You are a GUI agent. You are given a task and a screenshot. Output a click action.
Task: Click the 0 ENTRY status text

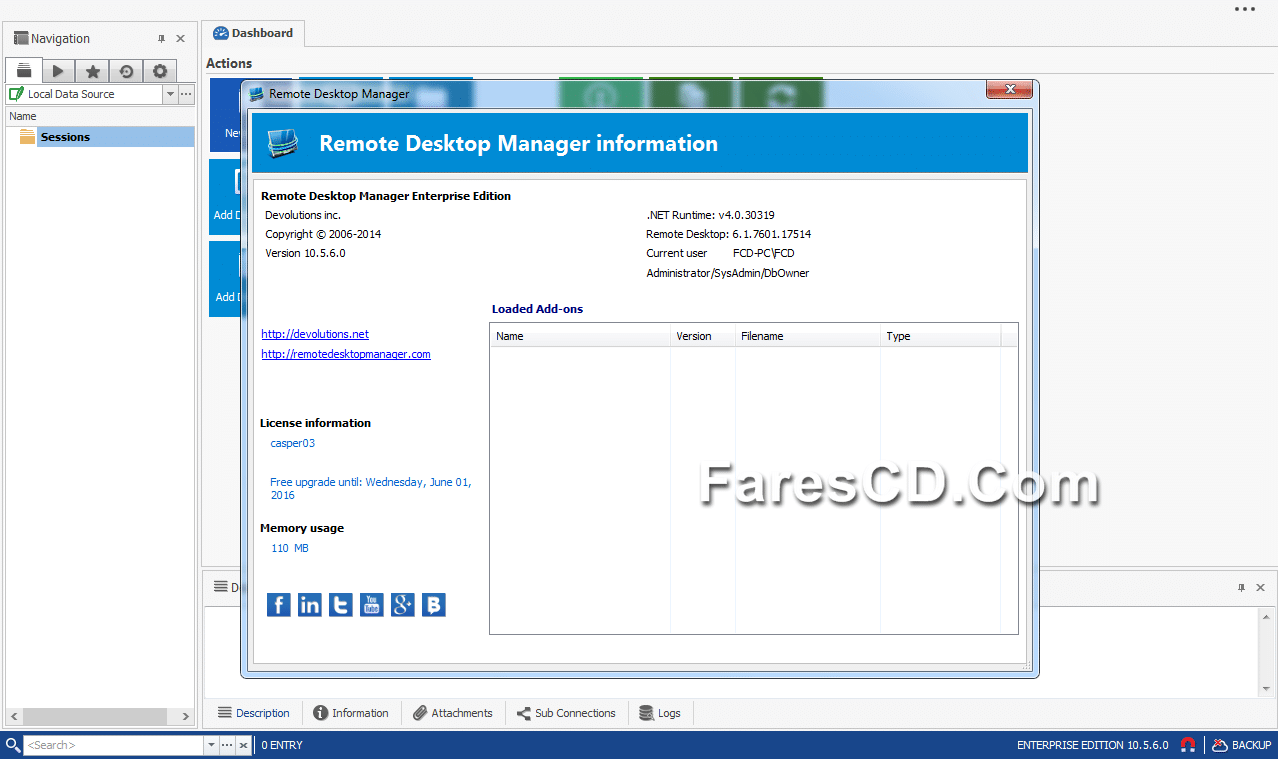click(x=282, y=745)
